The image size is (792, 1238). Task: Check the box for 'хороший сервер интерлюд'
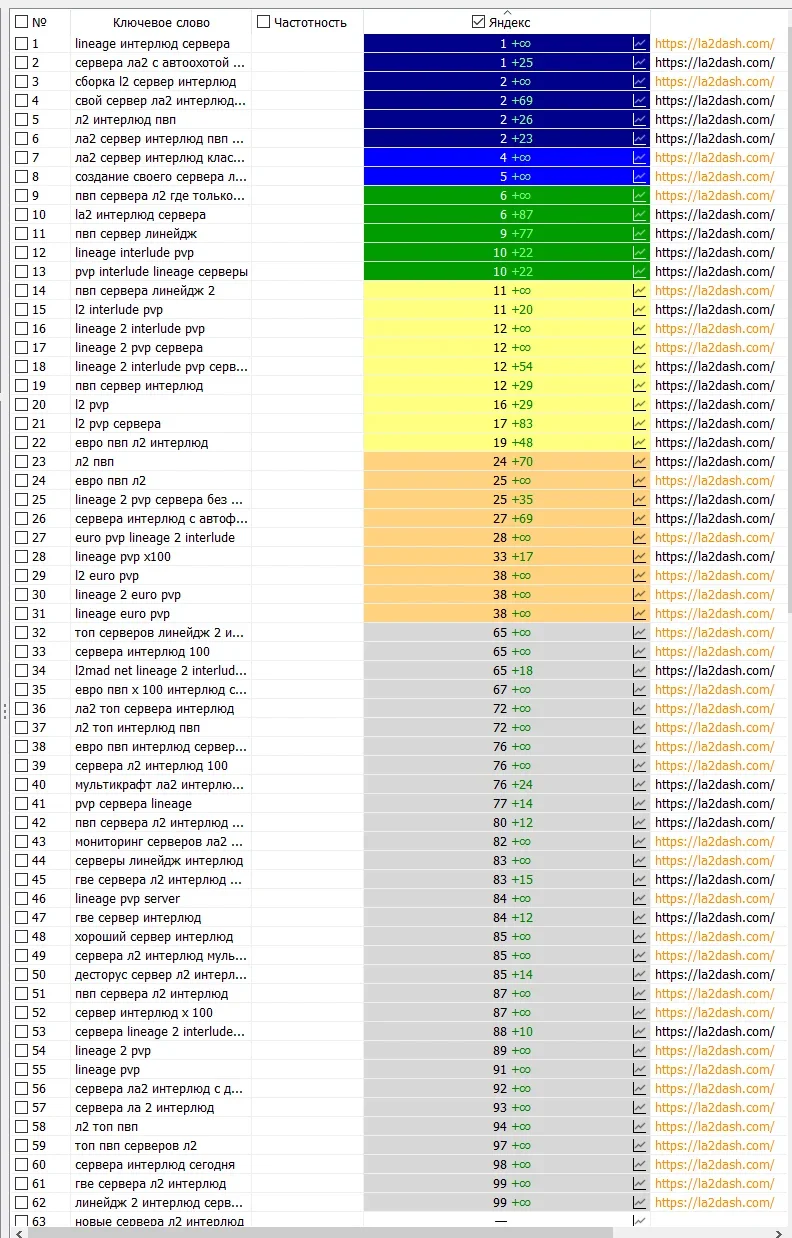click(21, 936)
